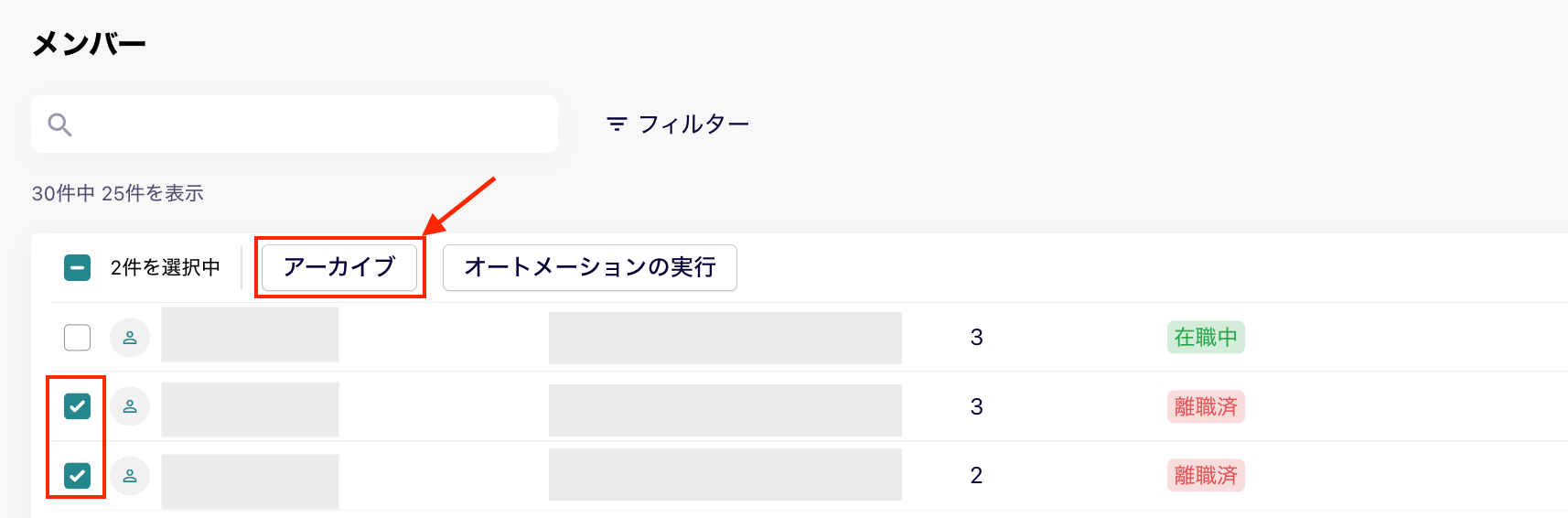Select the person icon in the first checked row

point(130,406)
